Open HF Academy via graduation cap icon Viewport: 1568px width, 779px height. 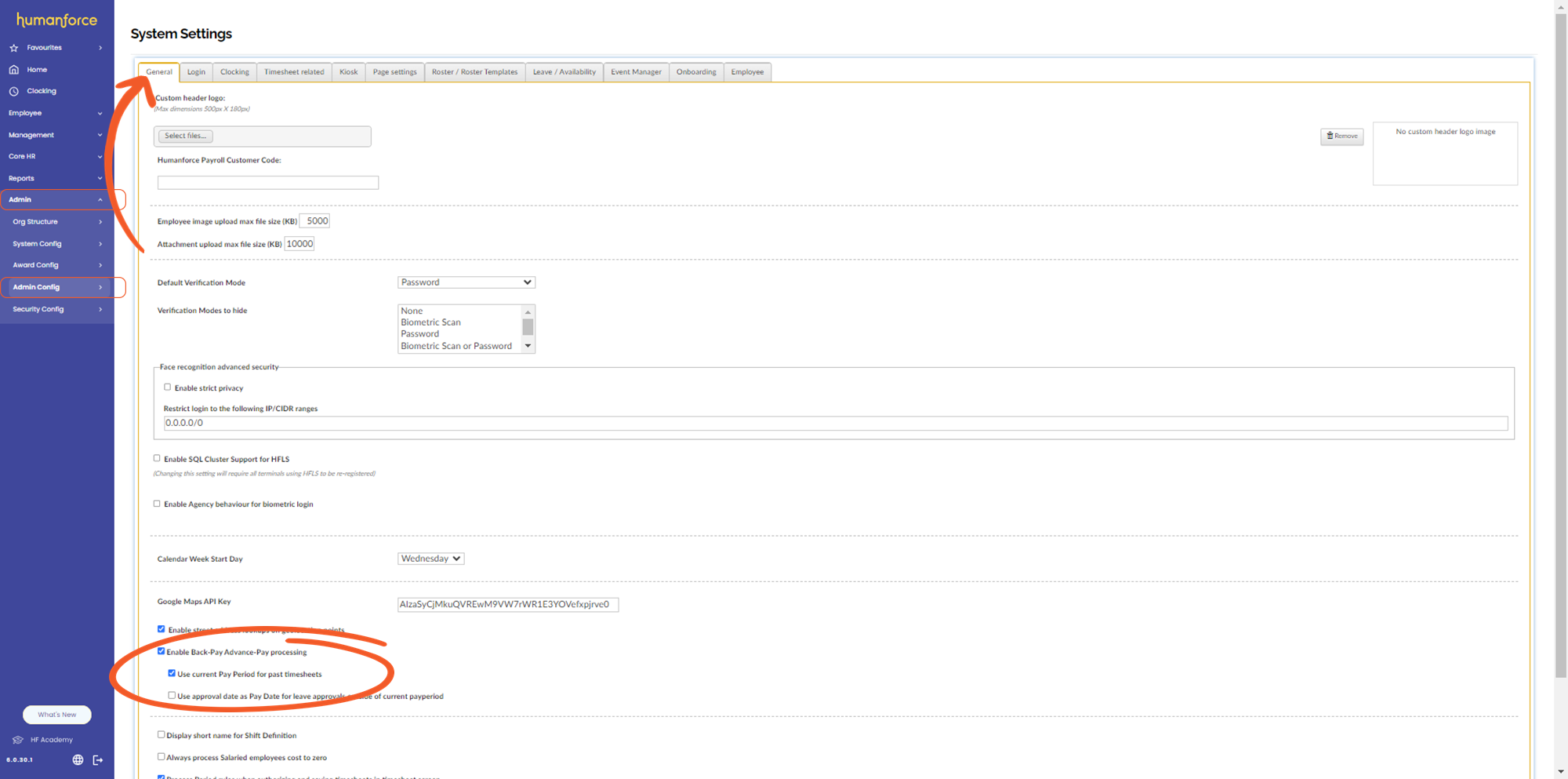[x=16, y=739]
